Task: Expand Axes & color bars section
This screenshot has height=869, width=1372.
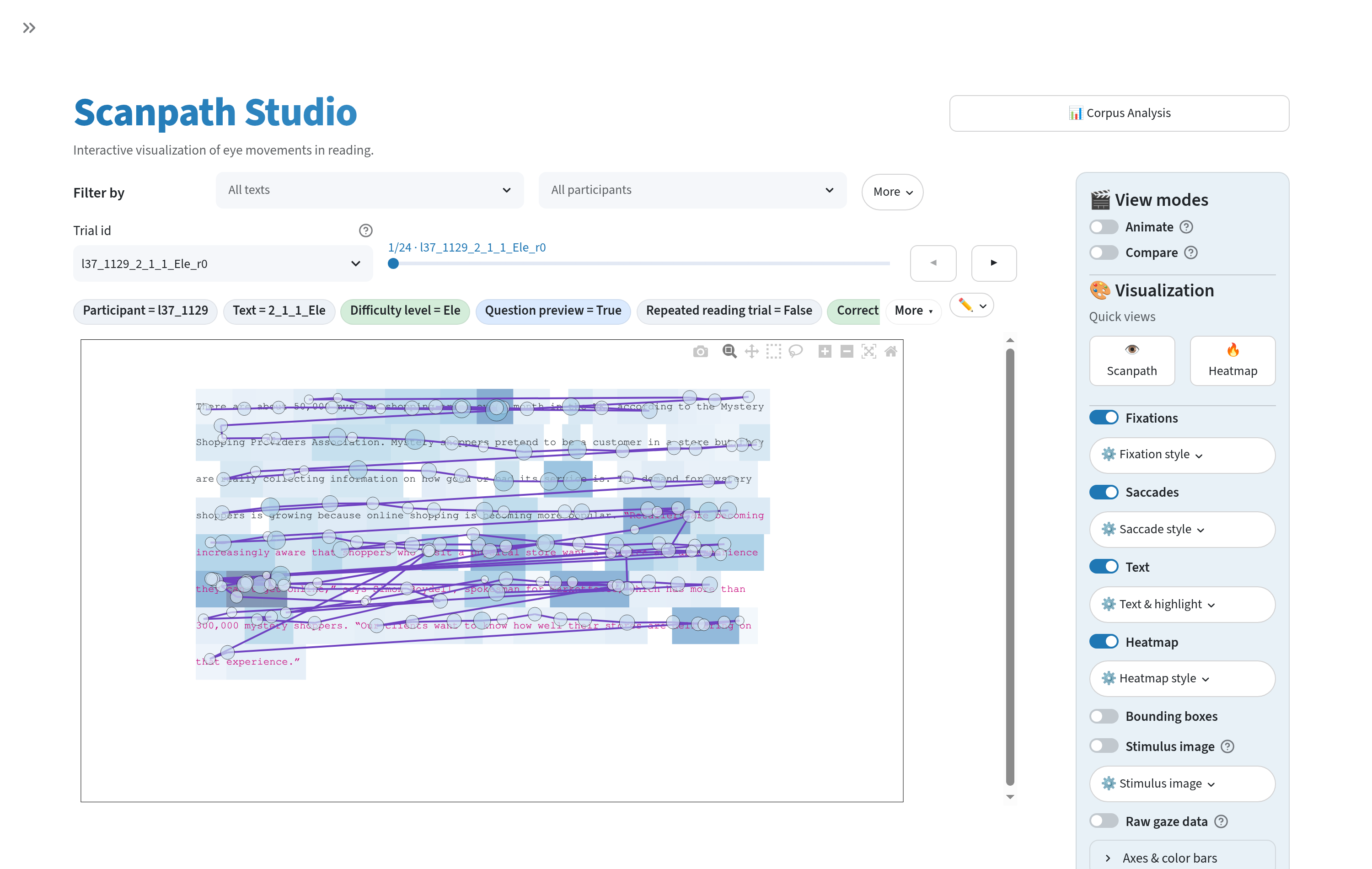Action: 1182,858
